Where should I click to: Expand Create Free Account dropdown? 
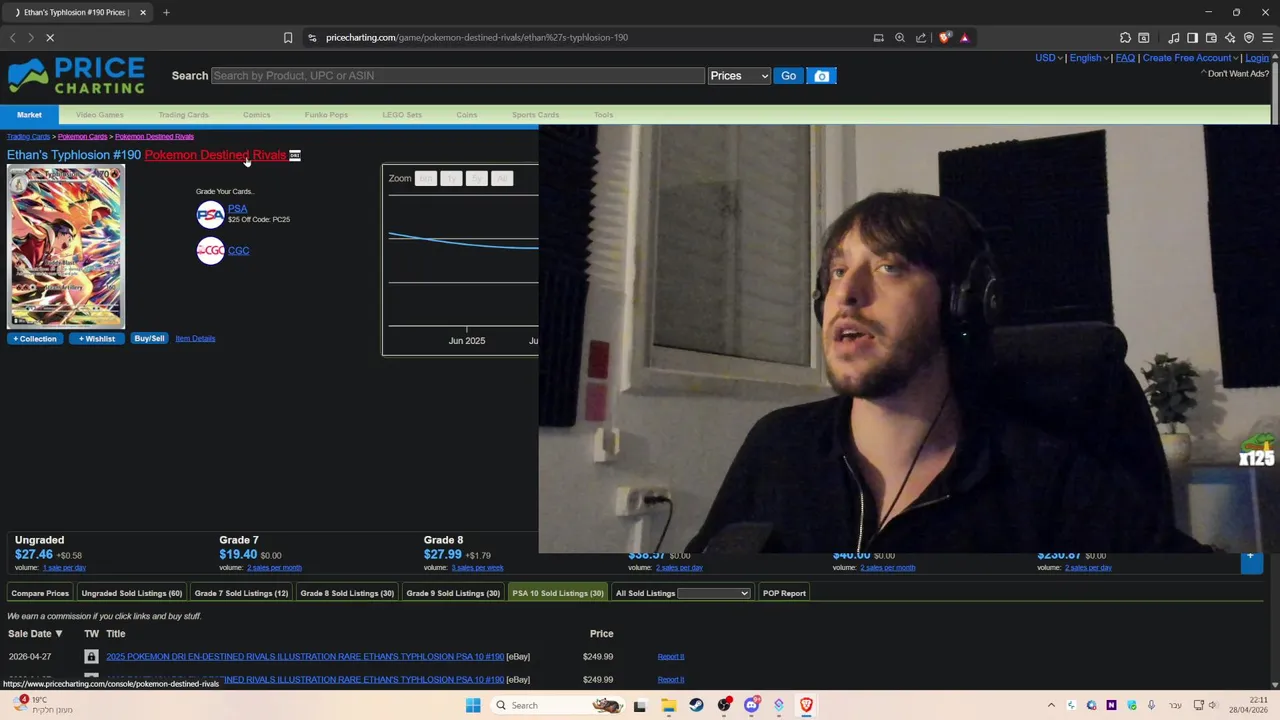(1191, 58)
